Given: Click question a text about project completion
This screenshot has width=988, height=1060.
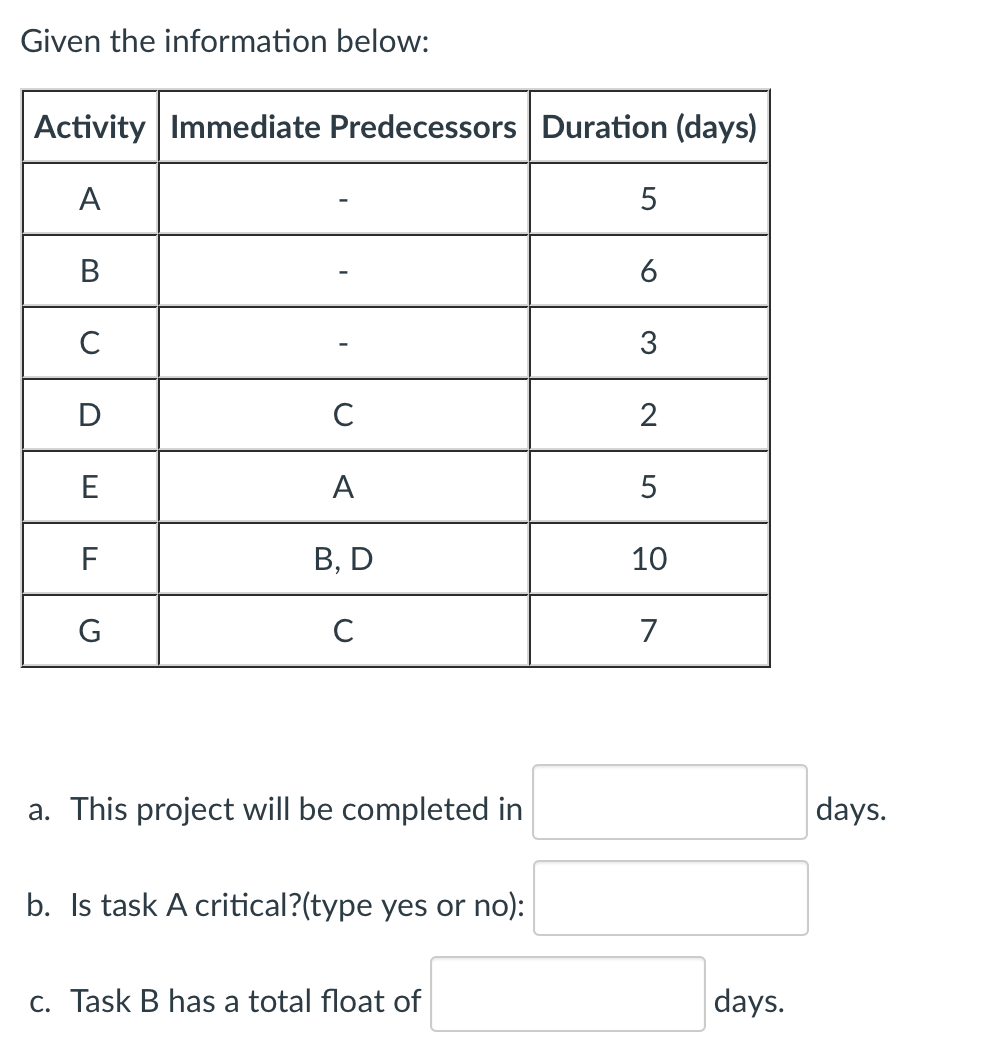Looking at the screenshot, I should tap(272, 808).
